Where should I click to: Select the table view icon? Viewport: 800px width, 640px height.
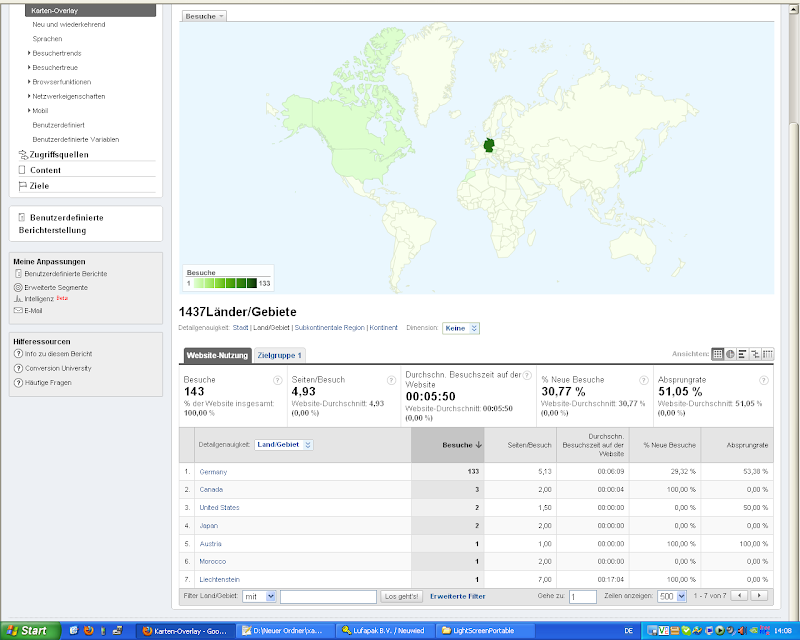pos(718,354)
